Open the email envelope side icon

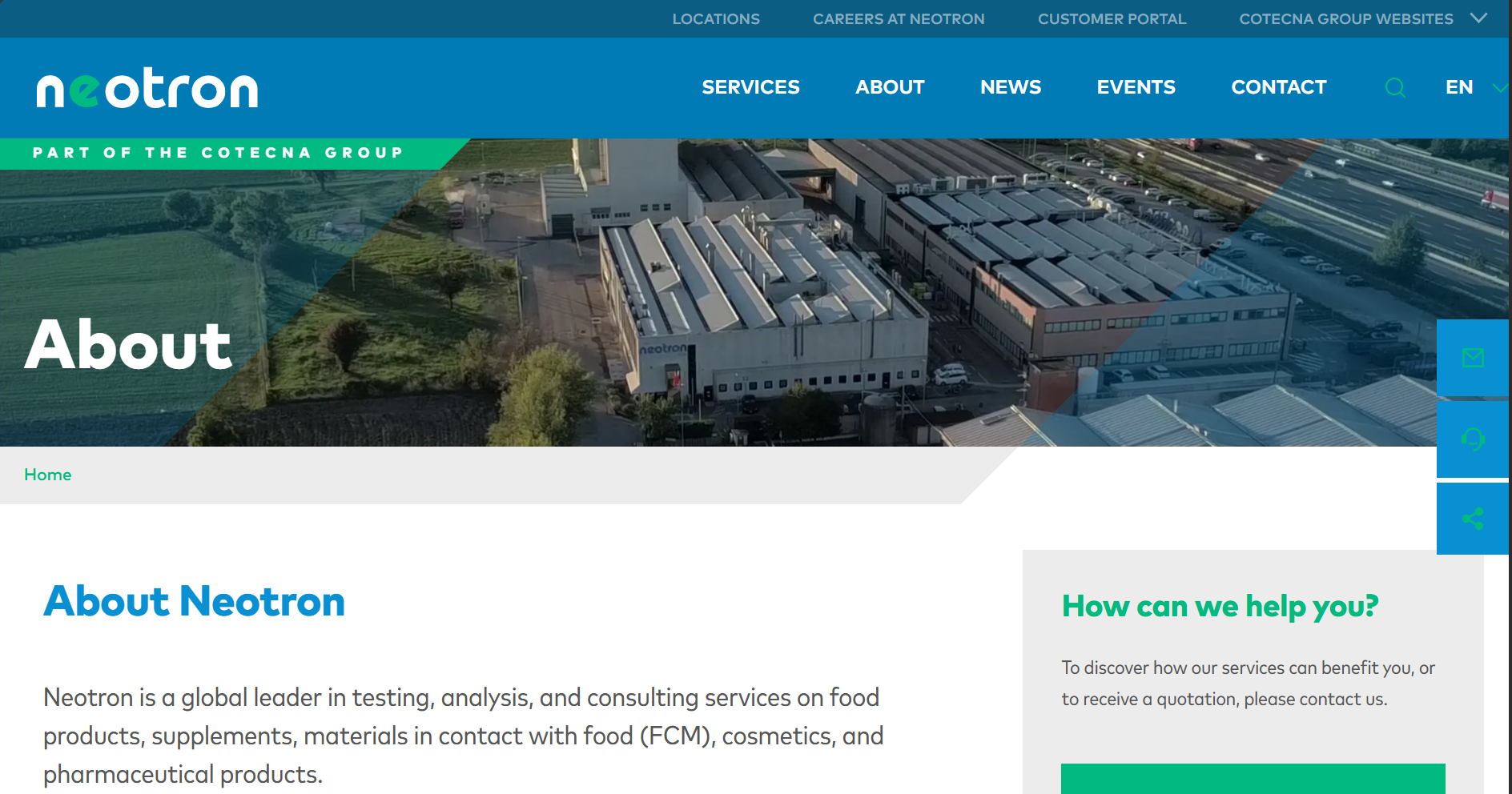[1473, 358]
